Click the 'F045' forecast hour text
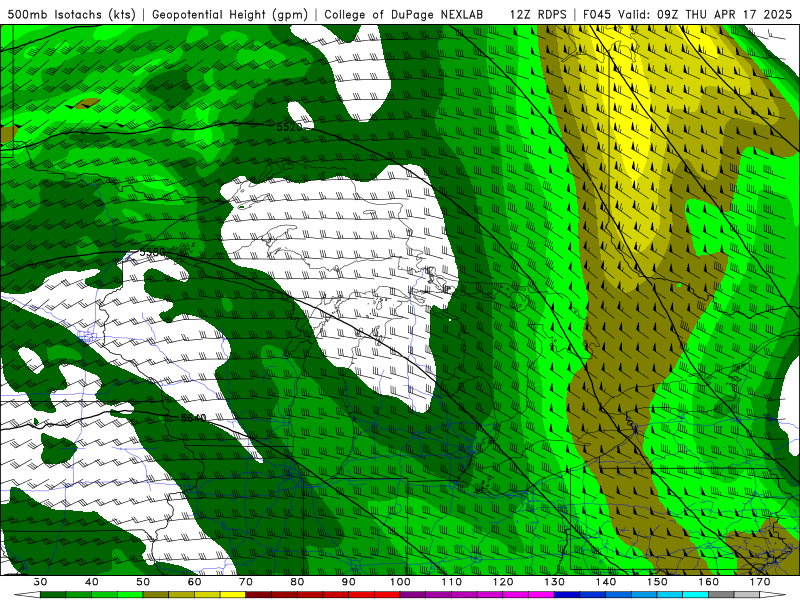The height and width of the screenshot is (600, 800). pyautogui.click(x=596, y=14)
